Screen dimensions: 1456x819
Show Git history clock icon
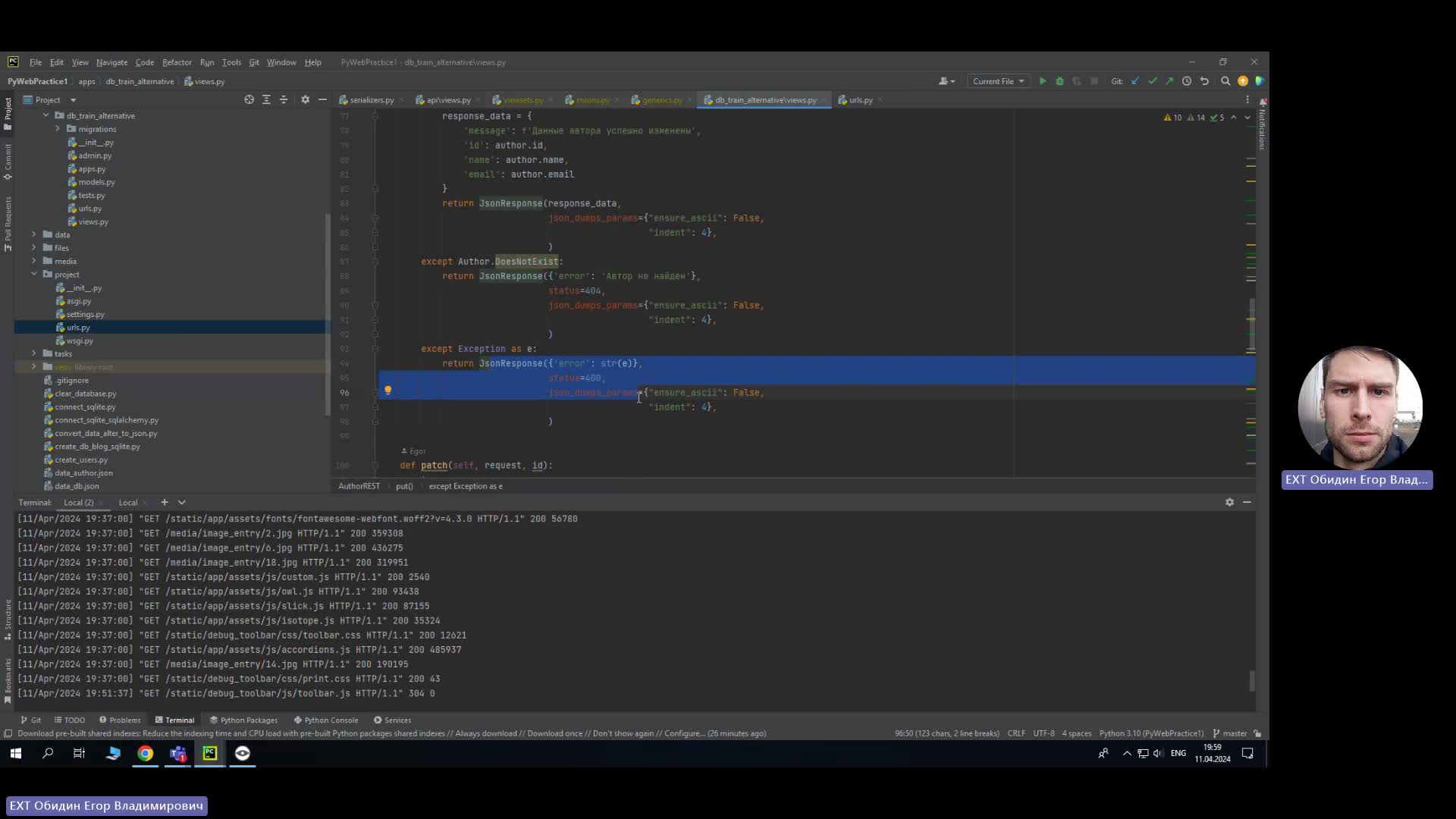pos(1187,81)
